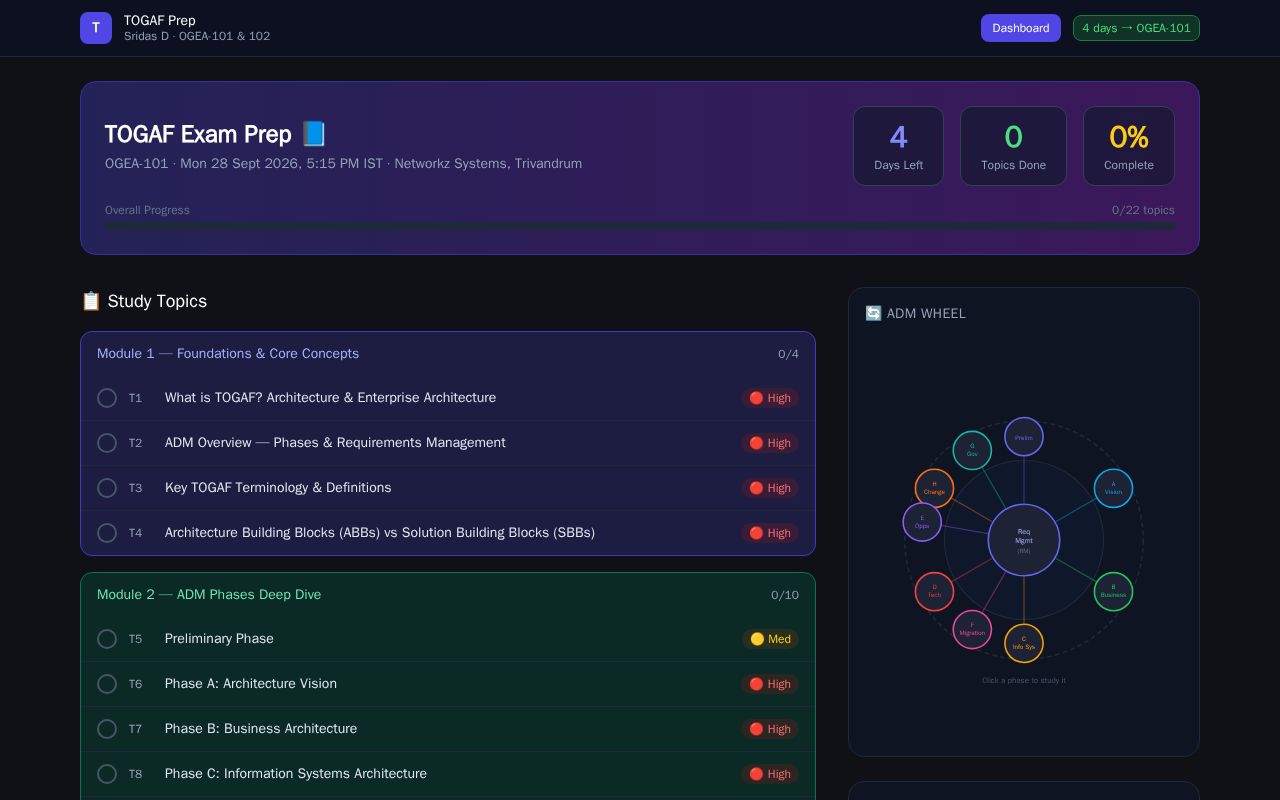The width and height of the screenshot is (1280, 800).
Task: Tick the T3 Key TOGAF Terminology checkbox
Action: (107, 488)
